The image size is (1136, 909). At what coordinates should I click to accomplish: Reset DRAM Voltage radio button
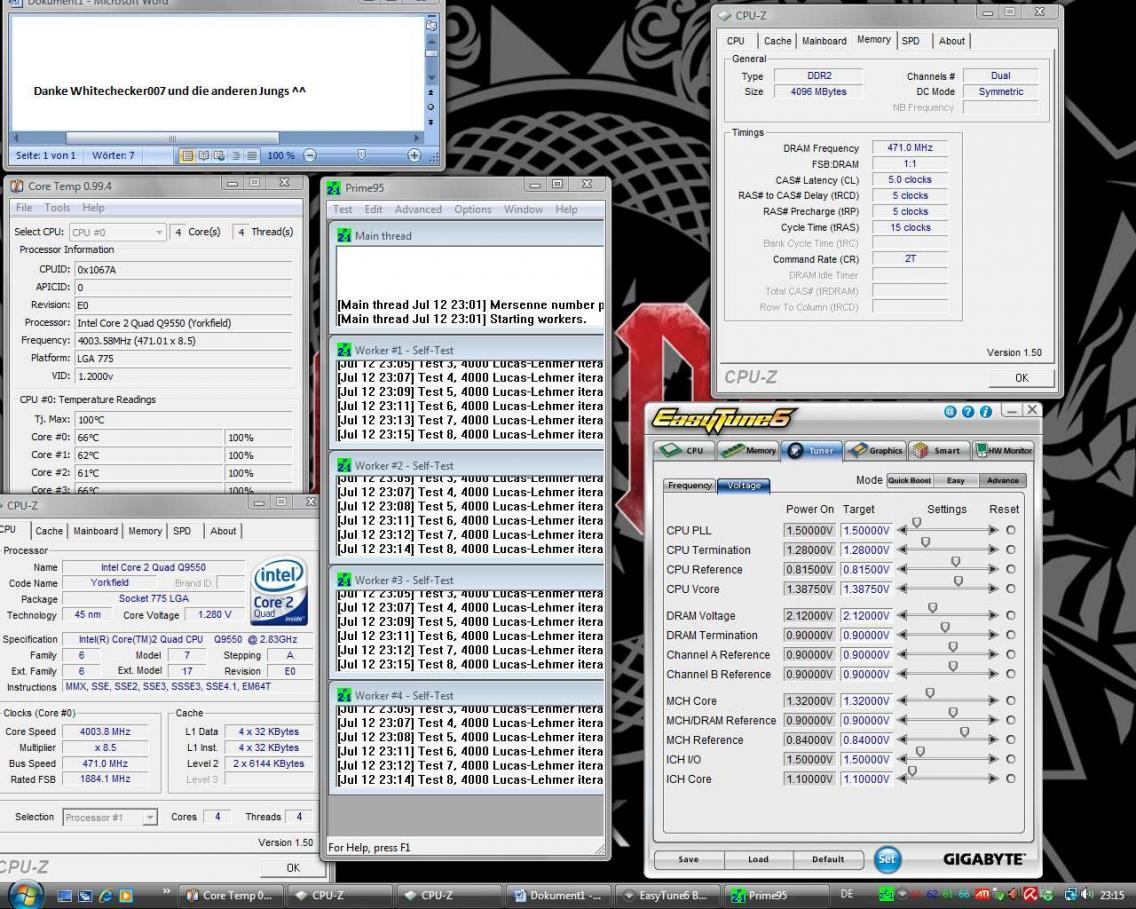click(1011, 616)
